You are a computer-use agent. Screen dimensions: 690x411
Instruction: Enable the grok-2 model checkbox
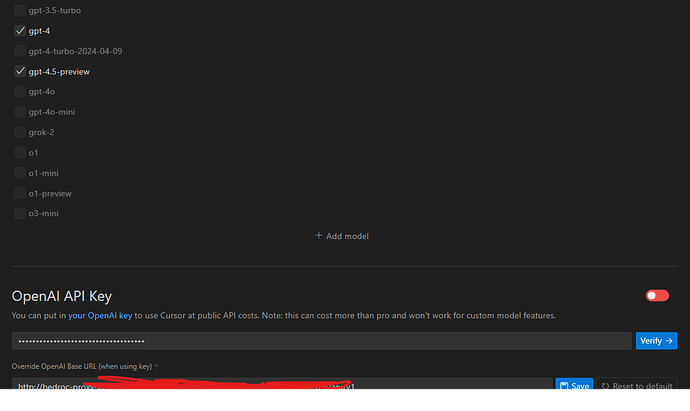click(x=20, y=132)
